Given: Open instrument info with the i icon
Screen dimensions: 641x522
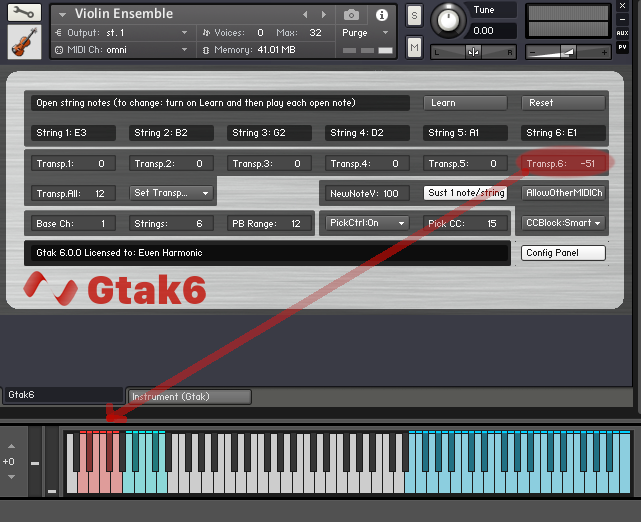Looking at the screenshot, I should [379, 15].
